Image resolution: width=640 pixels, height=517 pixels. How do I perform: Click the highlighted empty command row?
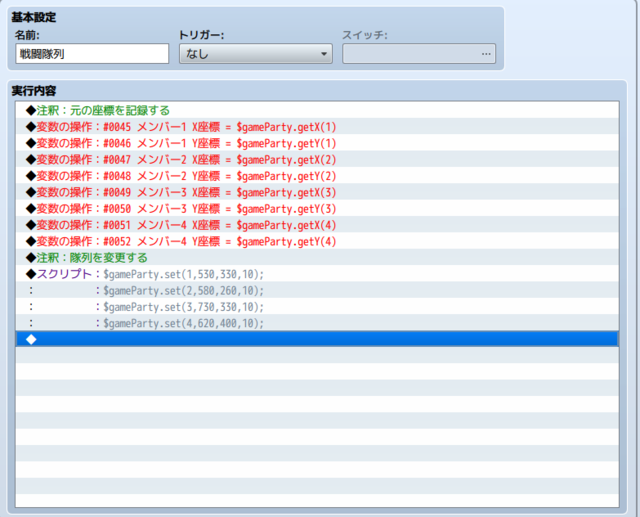click(317, 339)
